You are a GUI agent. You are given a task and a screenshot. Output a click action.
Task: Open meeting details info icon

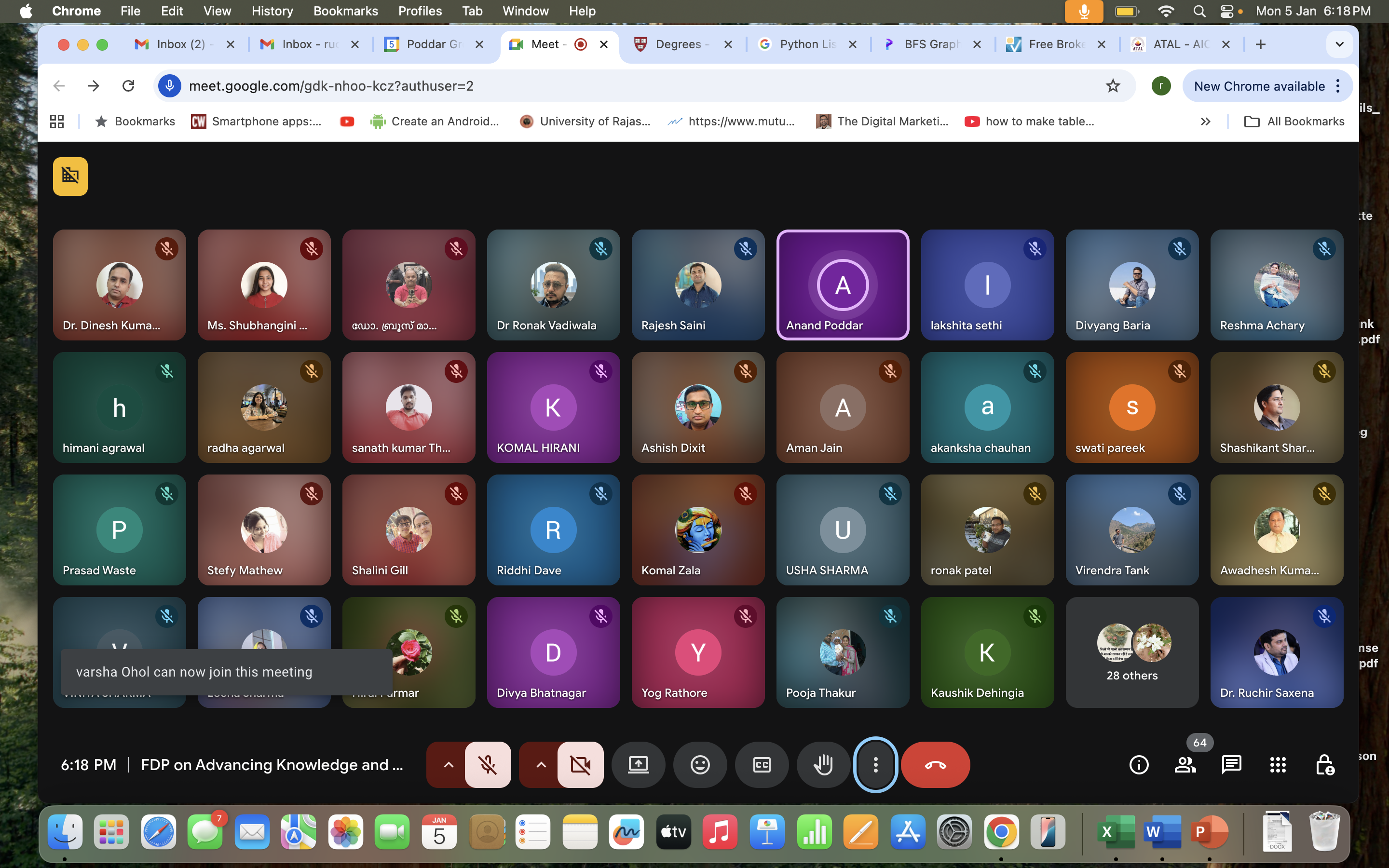tap(1139, 765)
